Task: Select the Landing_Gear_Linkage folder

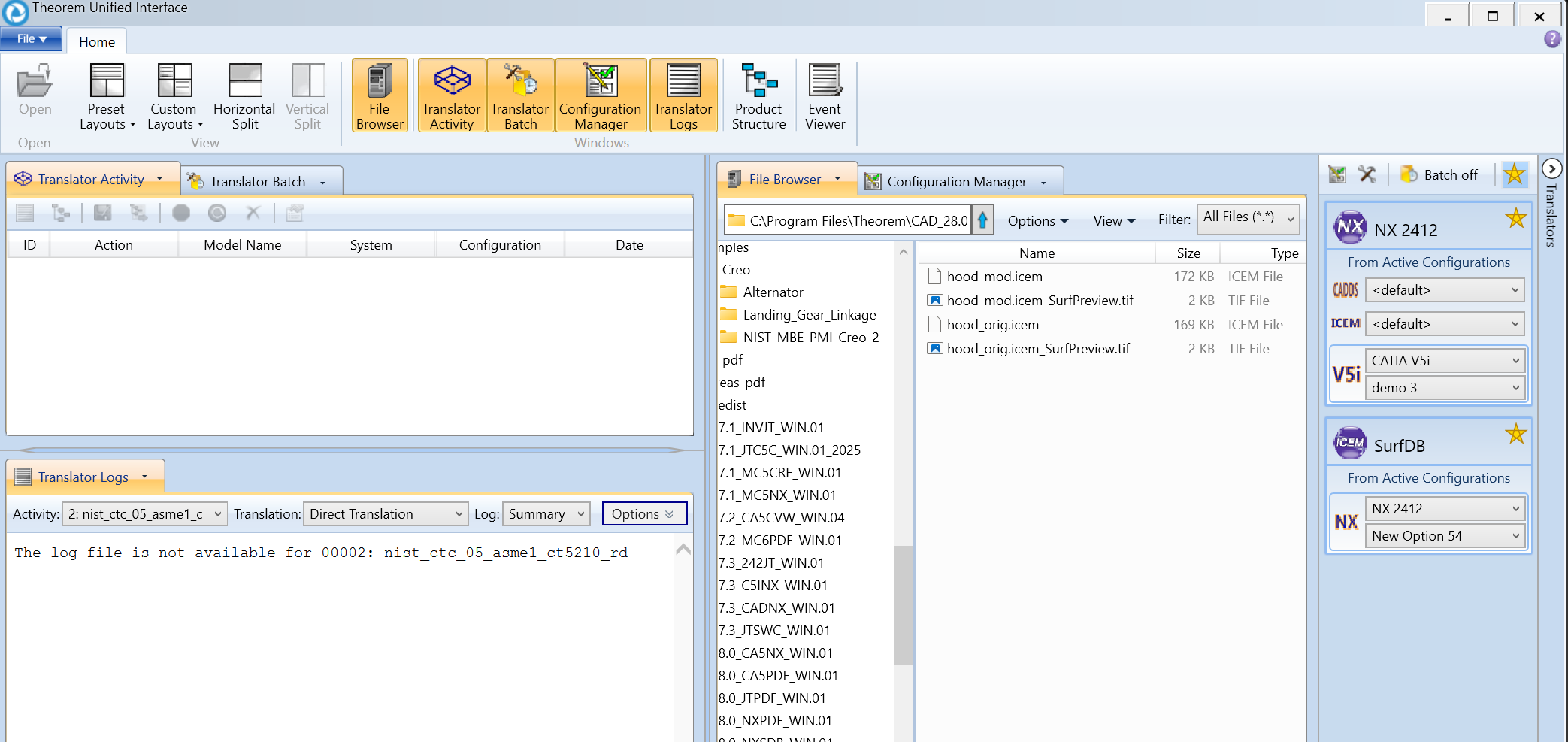Action: click(810, 315)
